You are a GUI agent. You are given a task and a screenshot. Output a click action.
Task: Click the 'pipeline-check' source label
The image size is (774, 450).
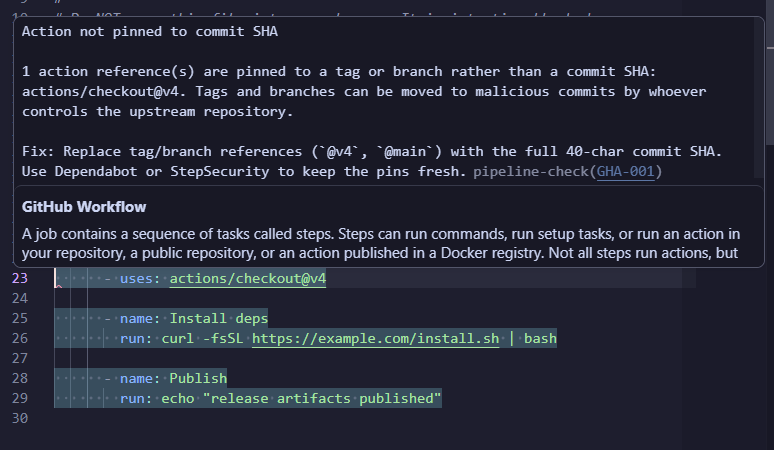click(x=531, y=172)
